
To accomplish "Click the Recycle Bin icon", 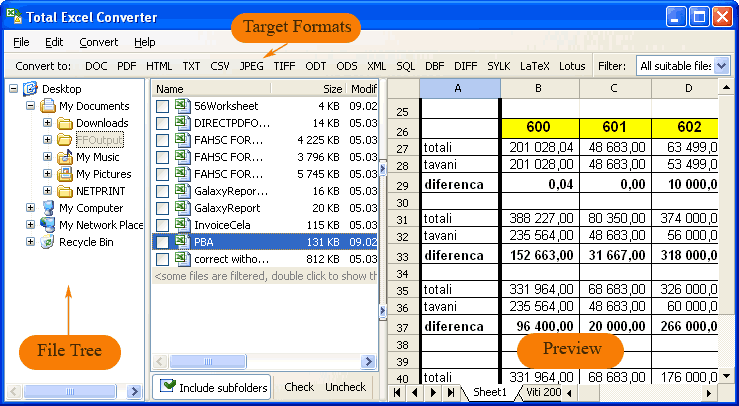I will 48,242.
